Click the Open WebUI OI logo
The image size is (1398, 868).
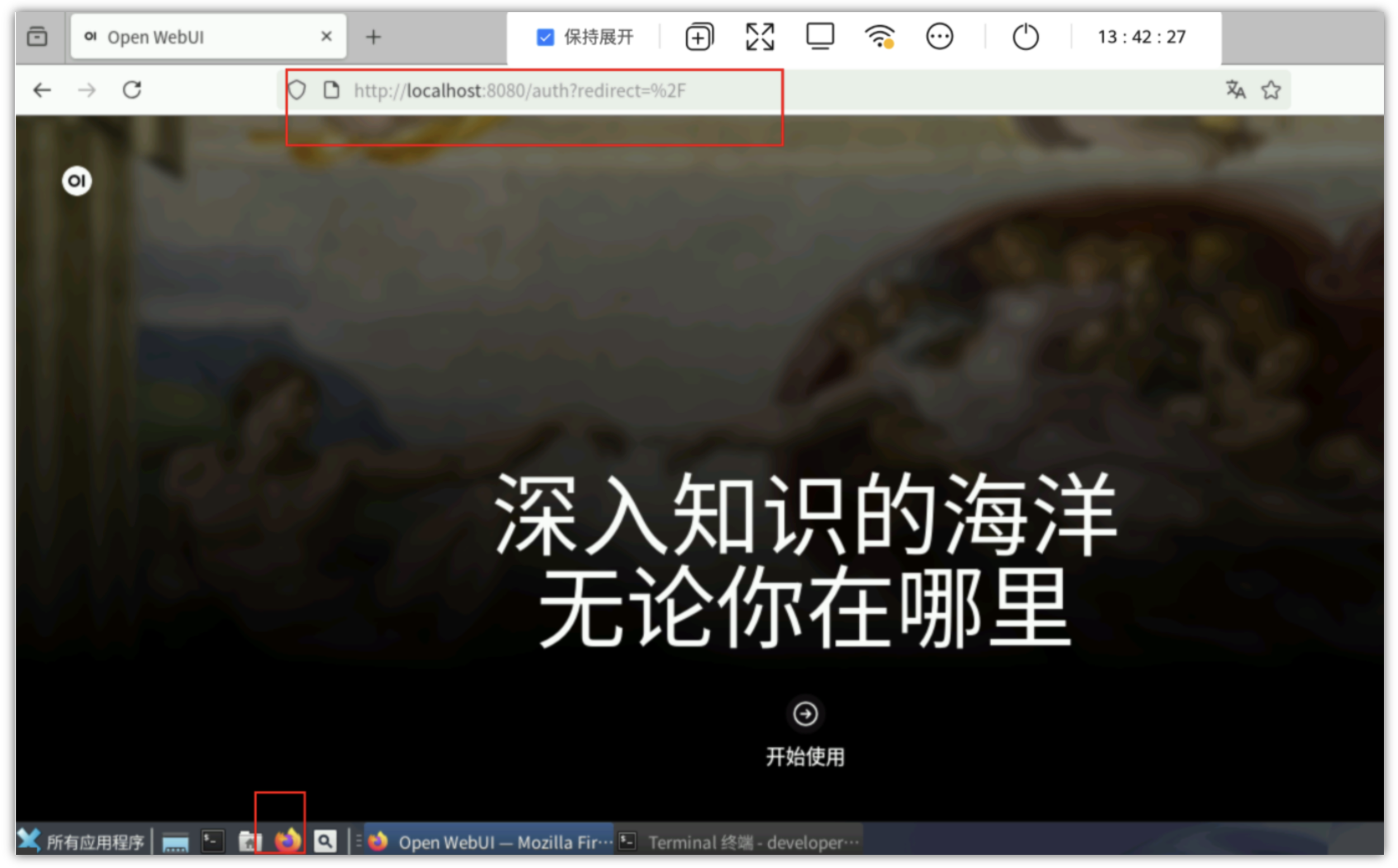click(x=77, y=182)
